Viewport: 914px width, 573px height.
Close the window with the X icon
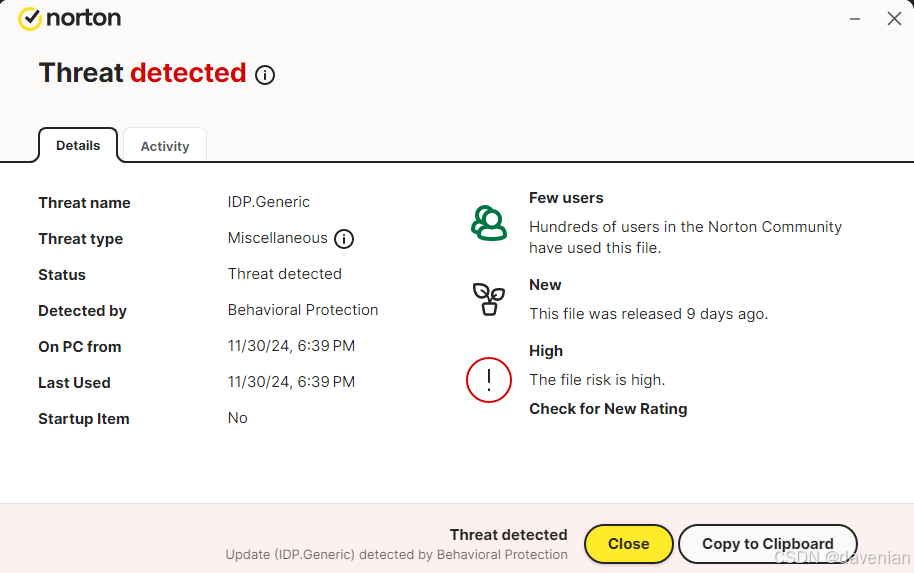[894, 19]
